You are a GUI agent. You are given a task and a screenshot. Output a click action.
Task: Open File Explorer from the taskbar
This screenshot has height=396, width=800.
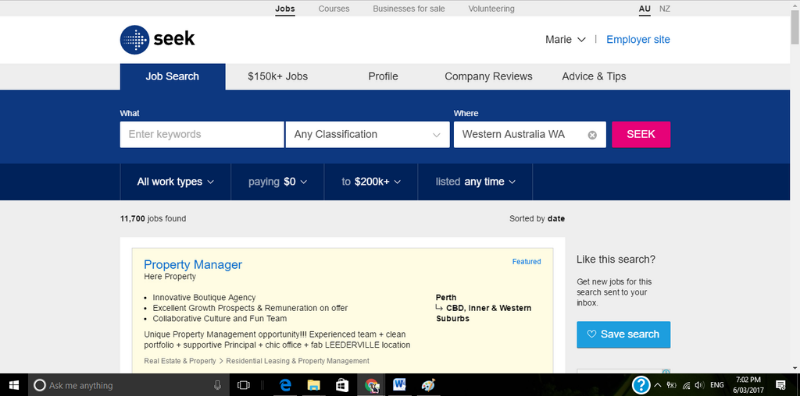point(314,385)
